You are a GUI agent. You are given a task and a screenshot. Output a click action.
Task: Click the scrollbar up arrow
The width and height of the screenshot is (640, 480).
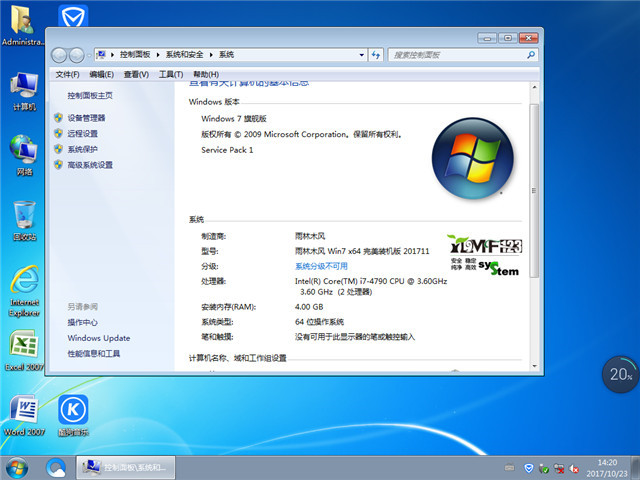(x=534, y=87)
